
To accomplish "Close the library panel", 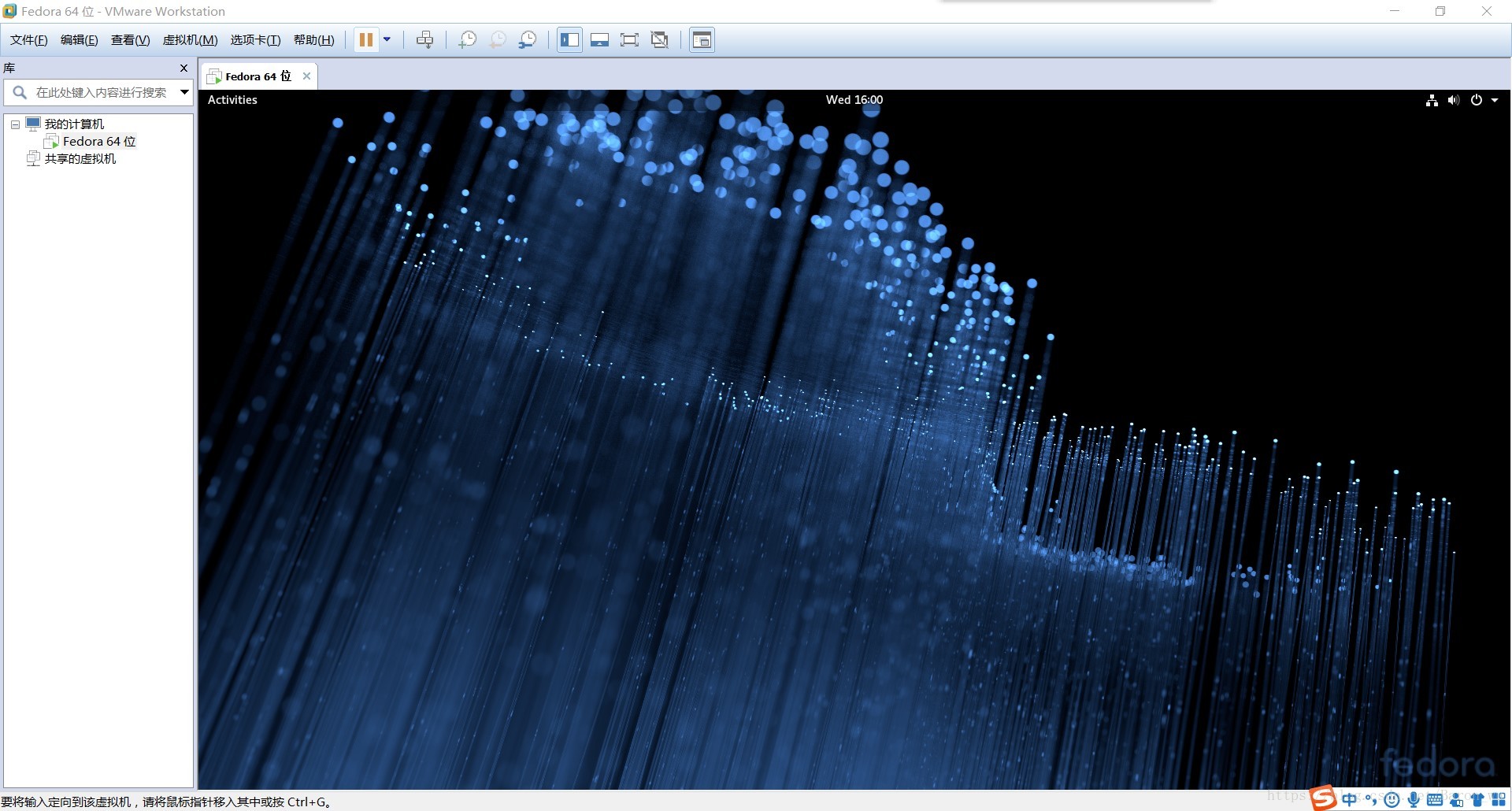I will [x=184, y=68].
